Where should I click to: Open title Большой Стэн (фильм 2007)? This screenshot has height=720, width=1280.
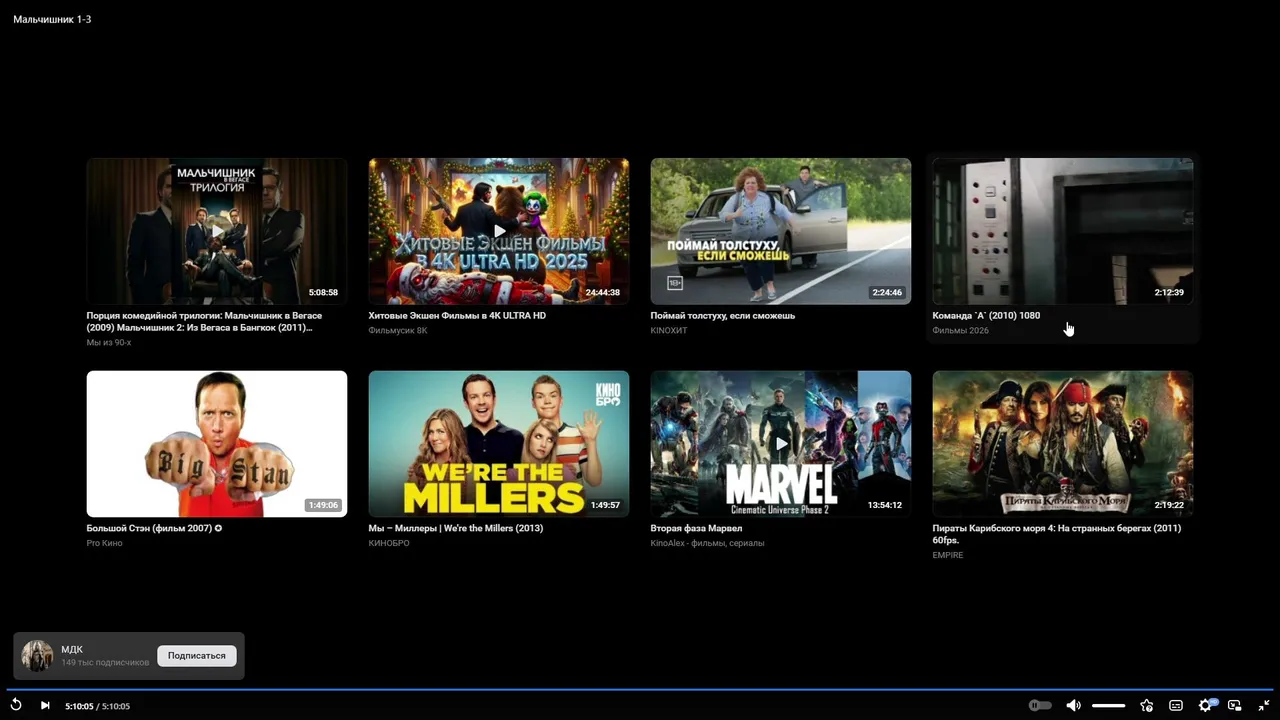[x=155, y=528]
